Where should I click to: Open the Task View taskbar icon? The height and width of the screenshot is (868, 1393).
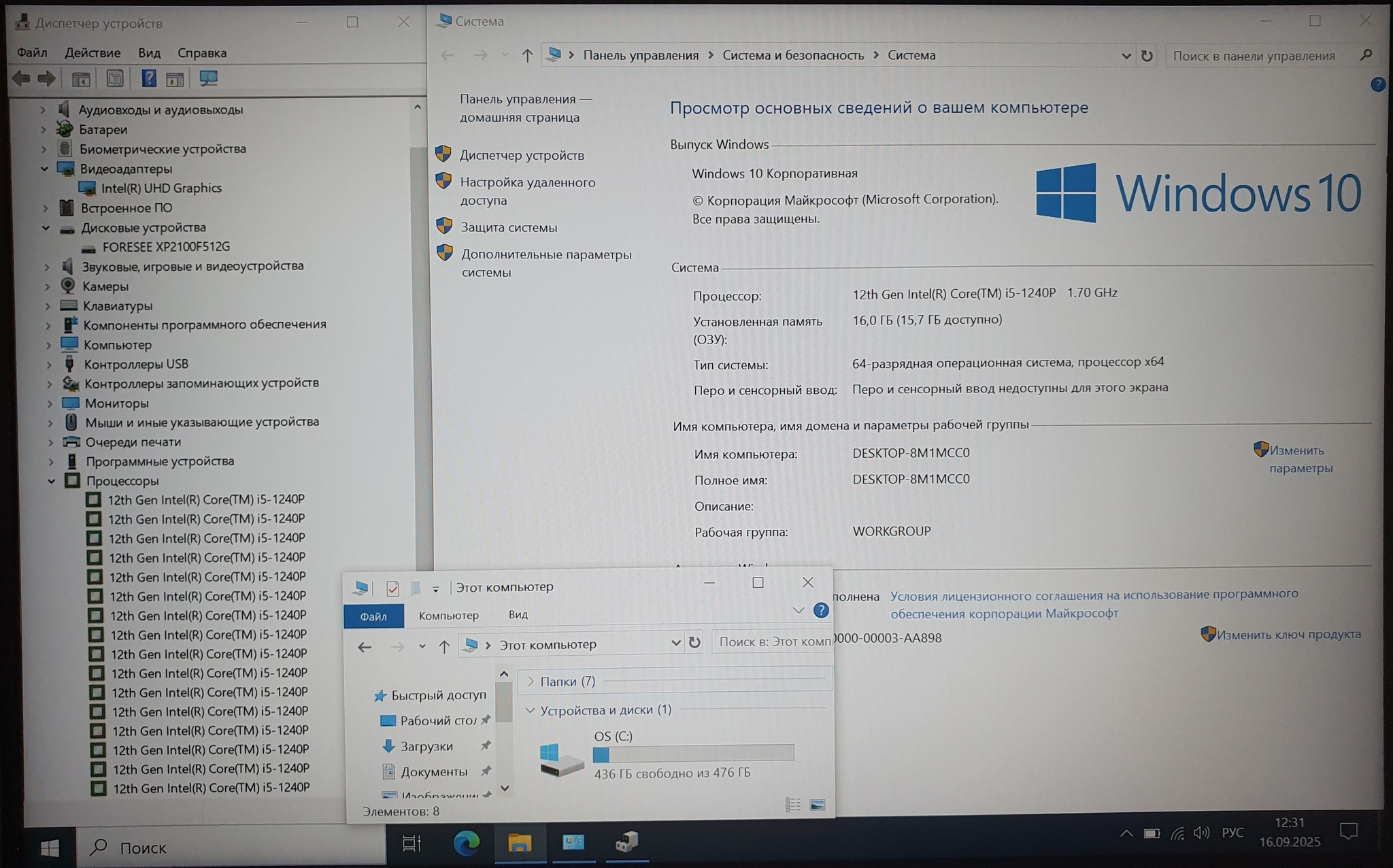[412, 844]
